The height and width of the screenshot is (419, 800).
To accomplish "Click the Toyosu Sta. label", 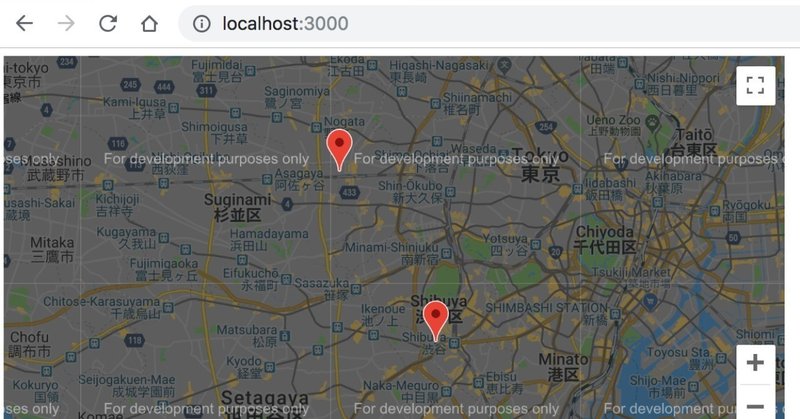I will pos(679,358).
